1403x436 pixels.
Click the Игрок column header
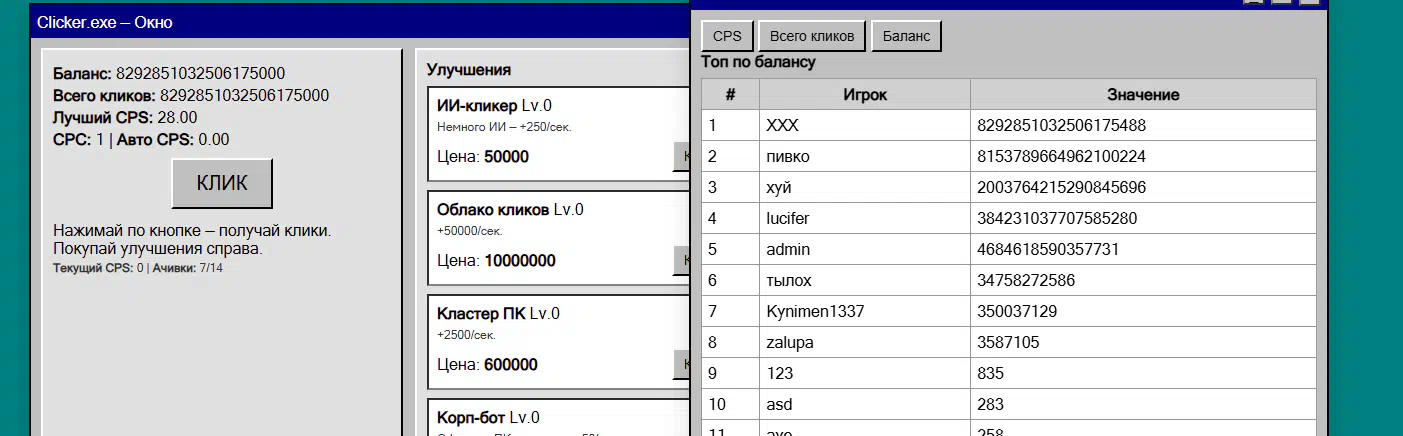tap(864, 95)
